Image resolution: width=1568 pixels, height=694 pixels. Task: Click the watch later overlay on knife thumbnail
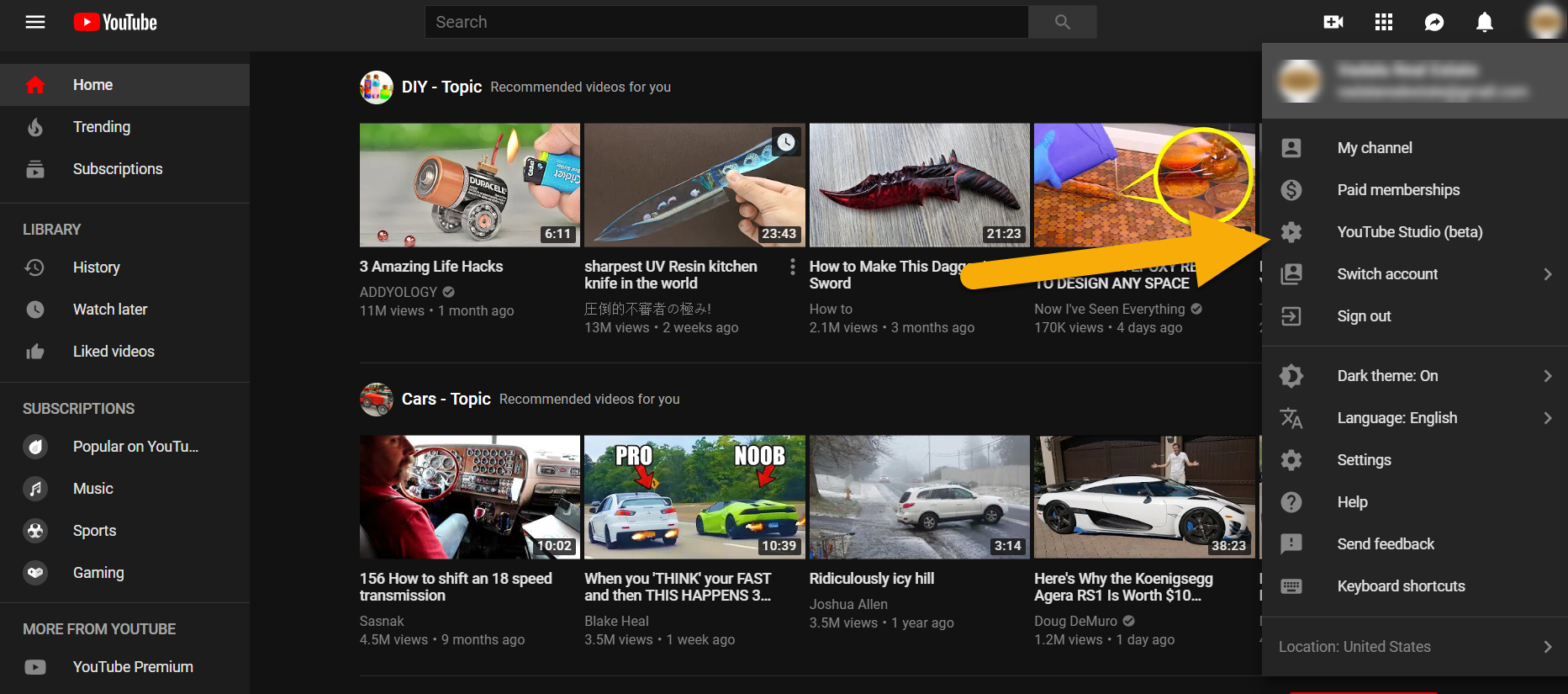pos(786,142)
